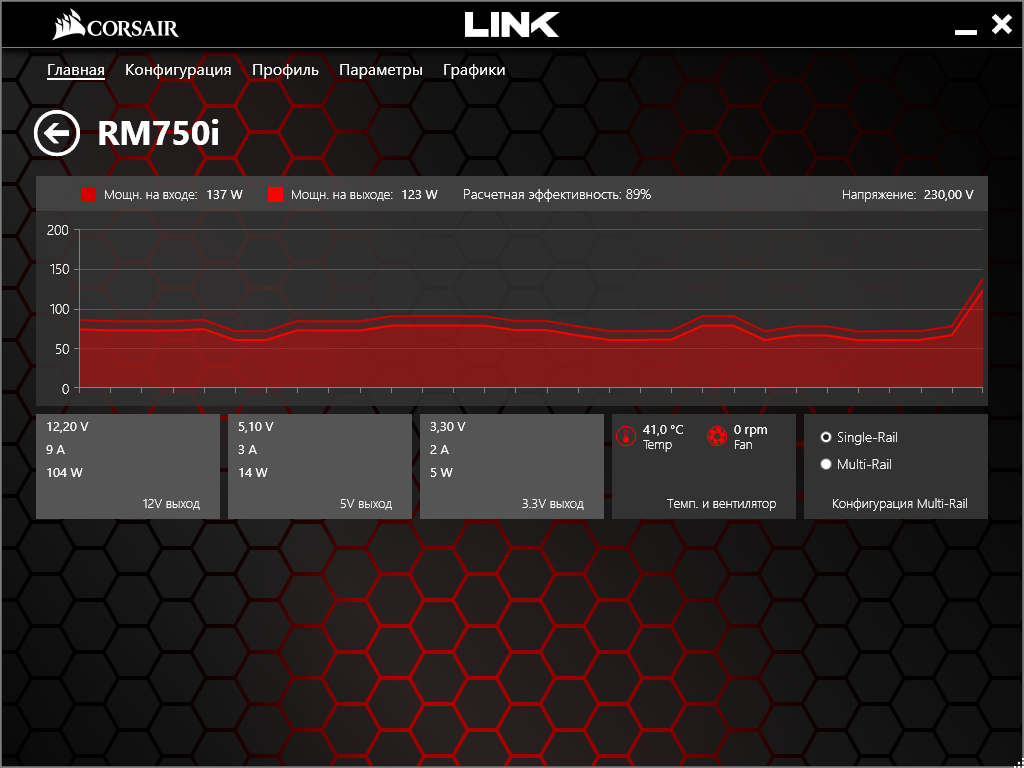The image size is (1024, 768).
Task: Click the output power bright red swatch
Action: (275, 195)
